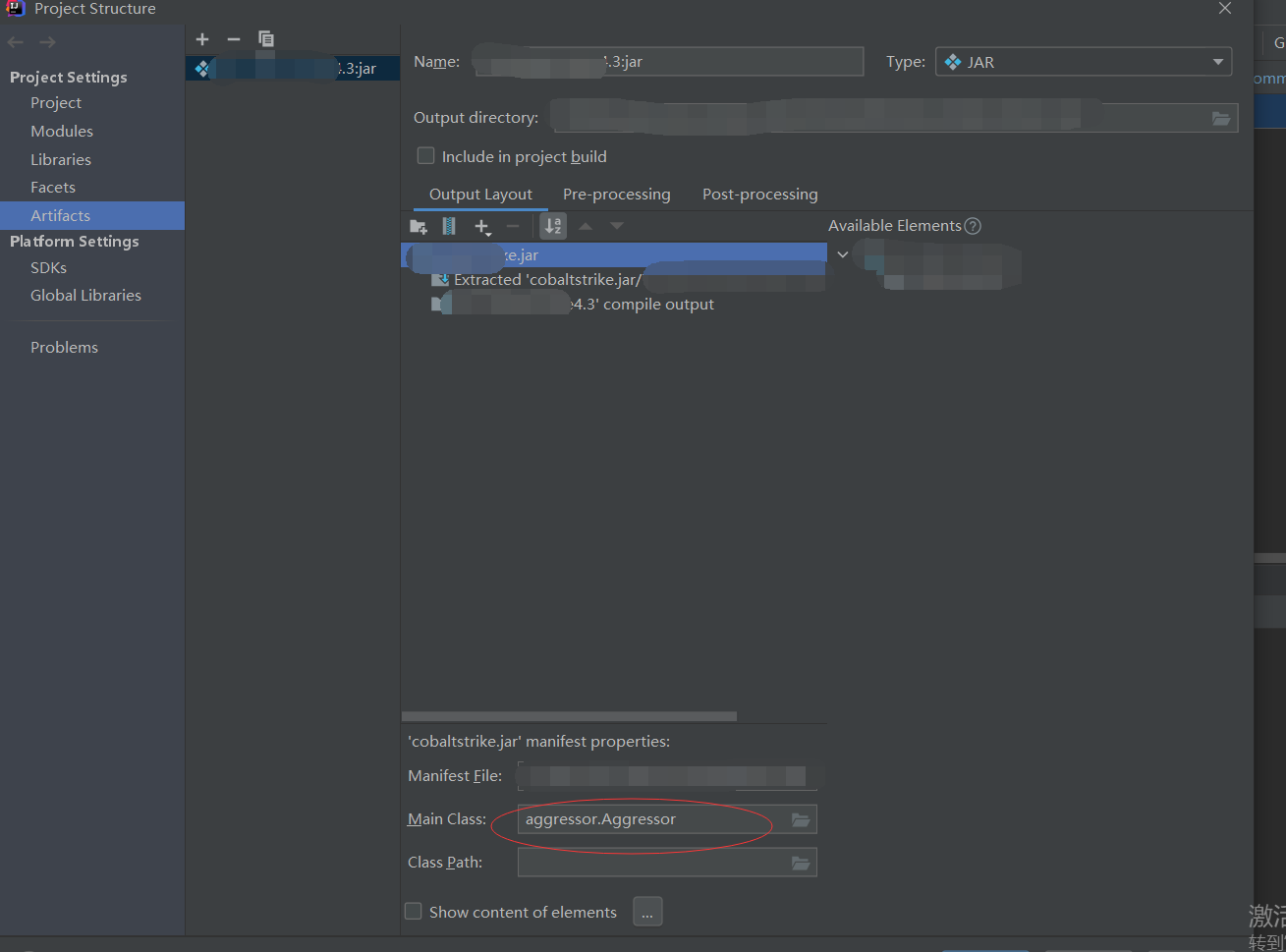Close the Project Structure dialog
1286x952 pixels.
click(x=1225, y=9)
